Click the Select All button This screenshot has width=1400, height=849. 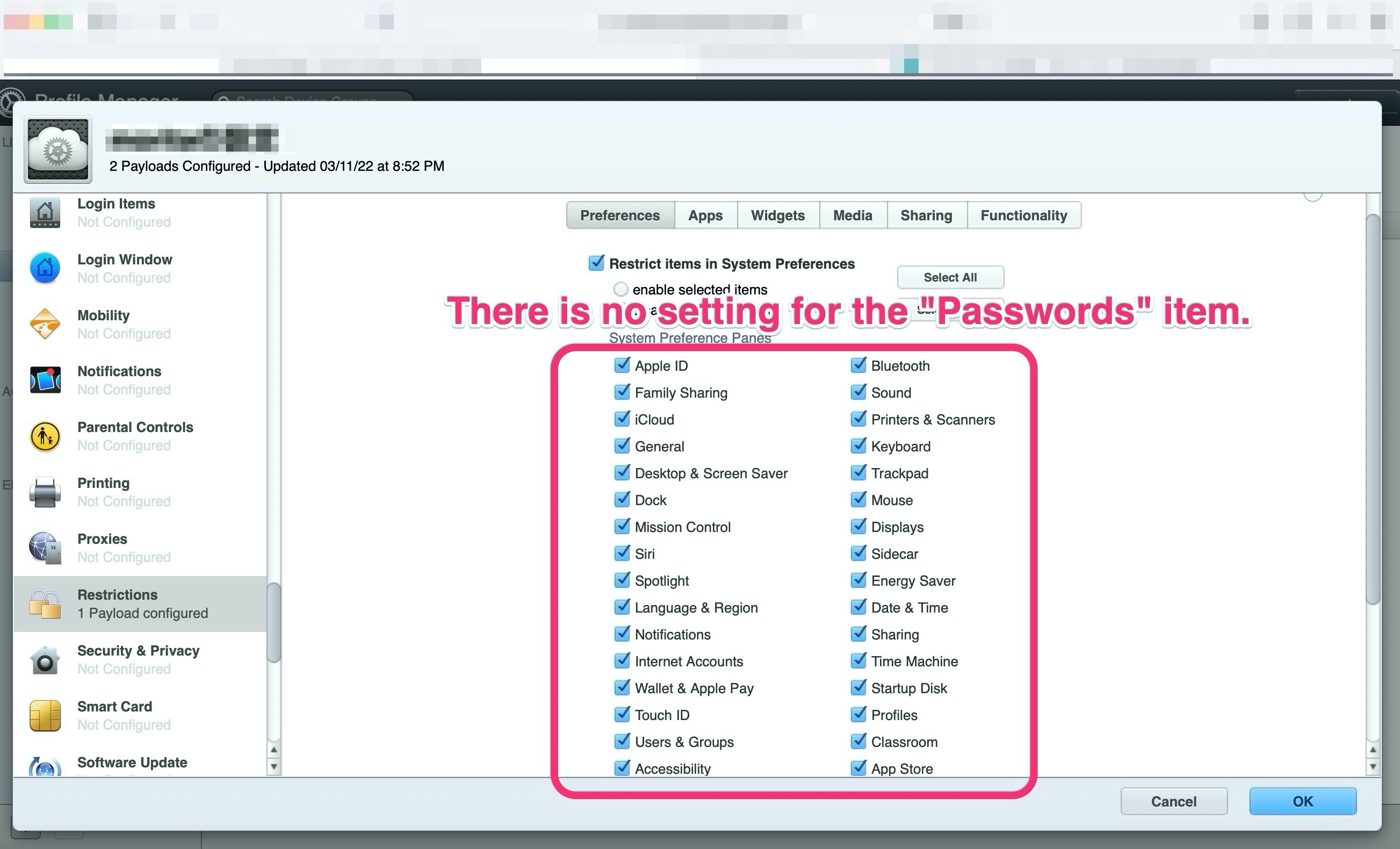950,277
